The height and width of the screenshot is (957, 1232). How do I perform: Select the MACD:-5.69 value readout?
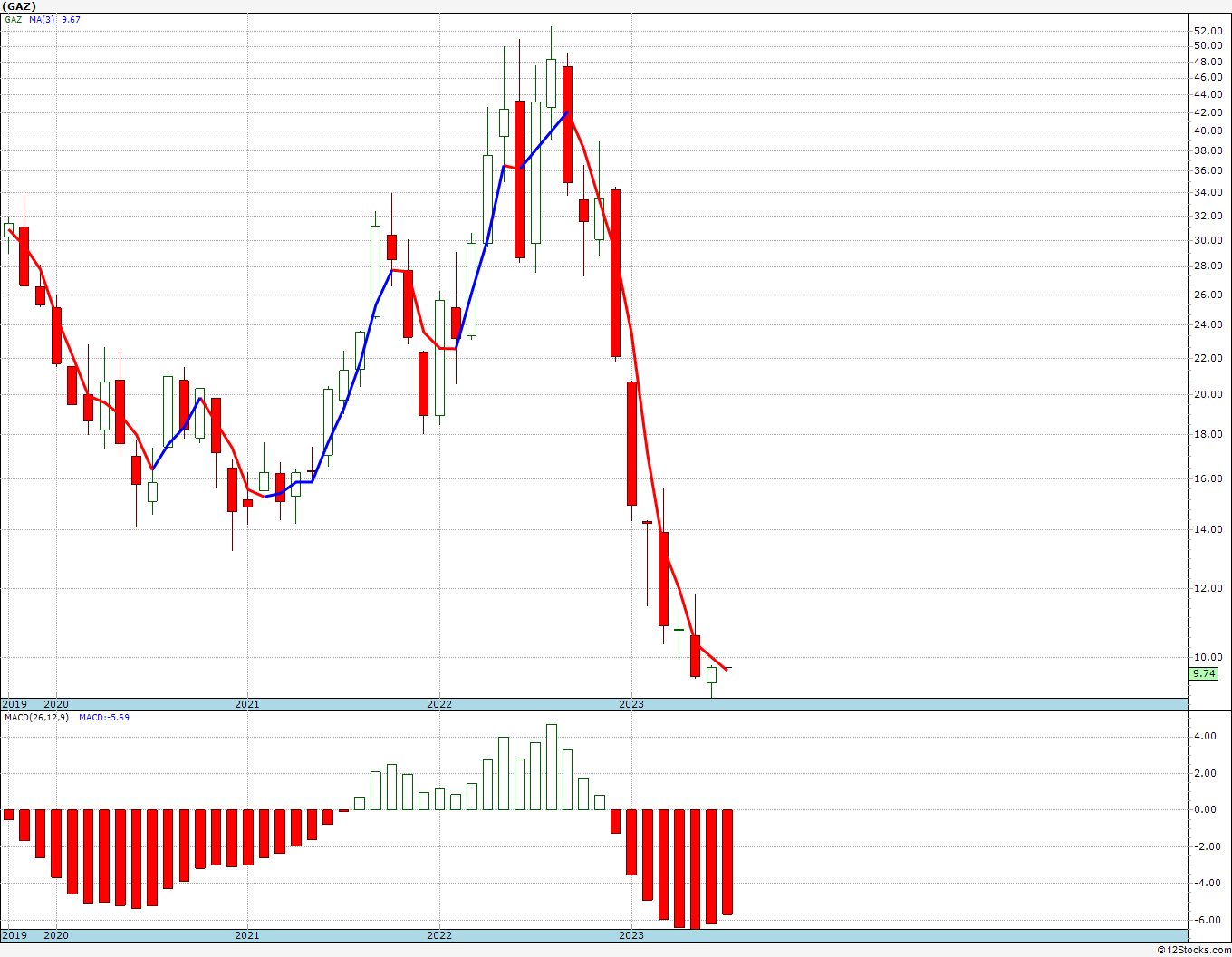(x=104, y=717)
